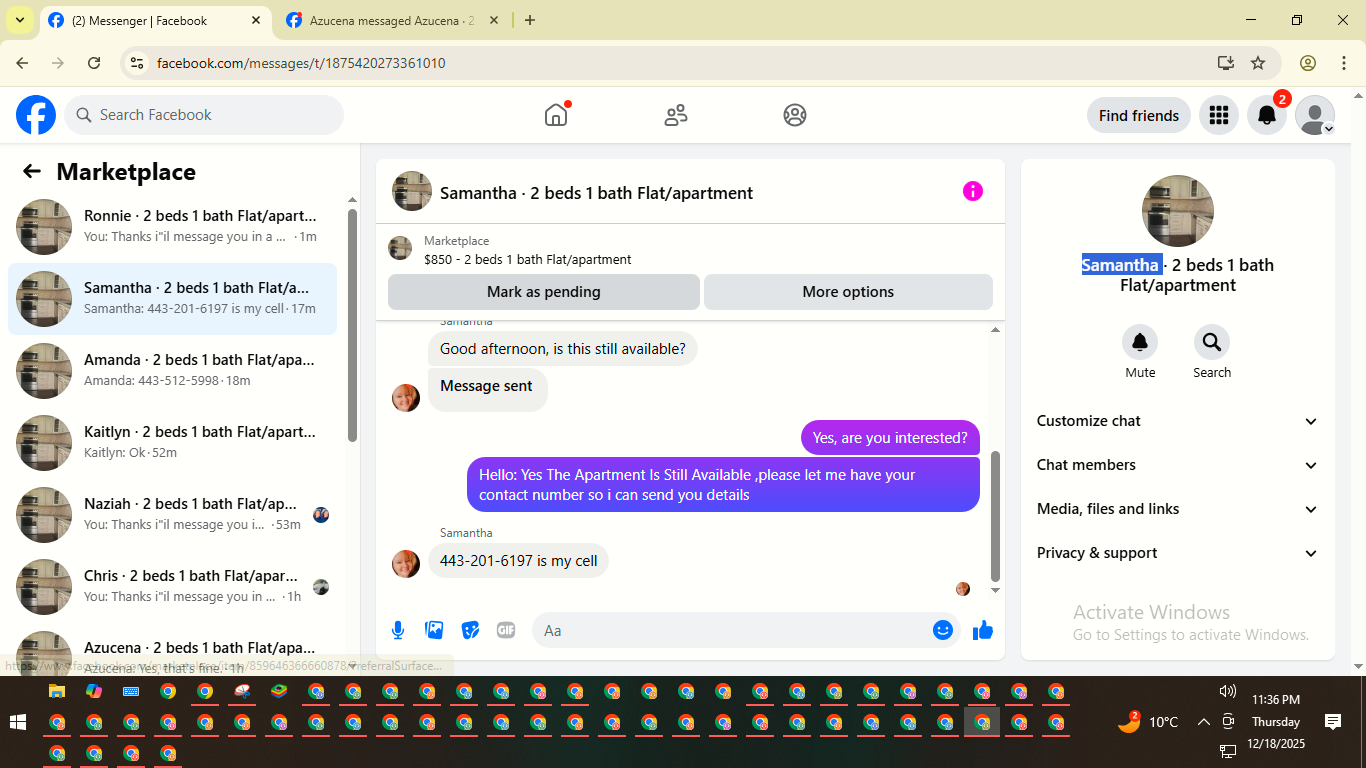Screen dimensions: 1366x768
Task: Click the '443-201-6197 is my cell' message
Action: [518, 561]
